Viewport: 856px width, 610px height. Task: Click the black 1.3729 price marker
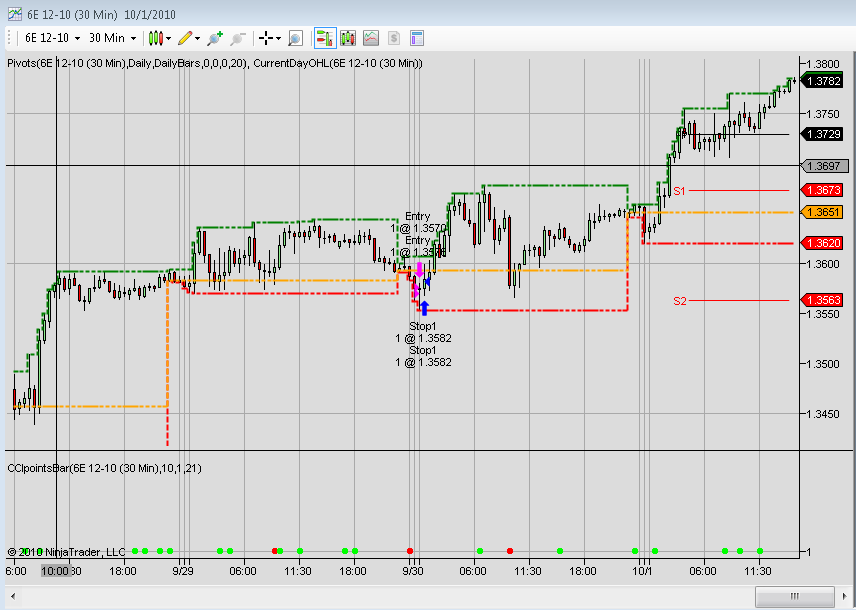pos(822,134)
